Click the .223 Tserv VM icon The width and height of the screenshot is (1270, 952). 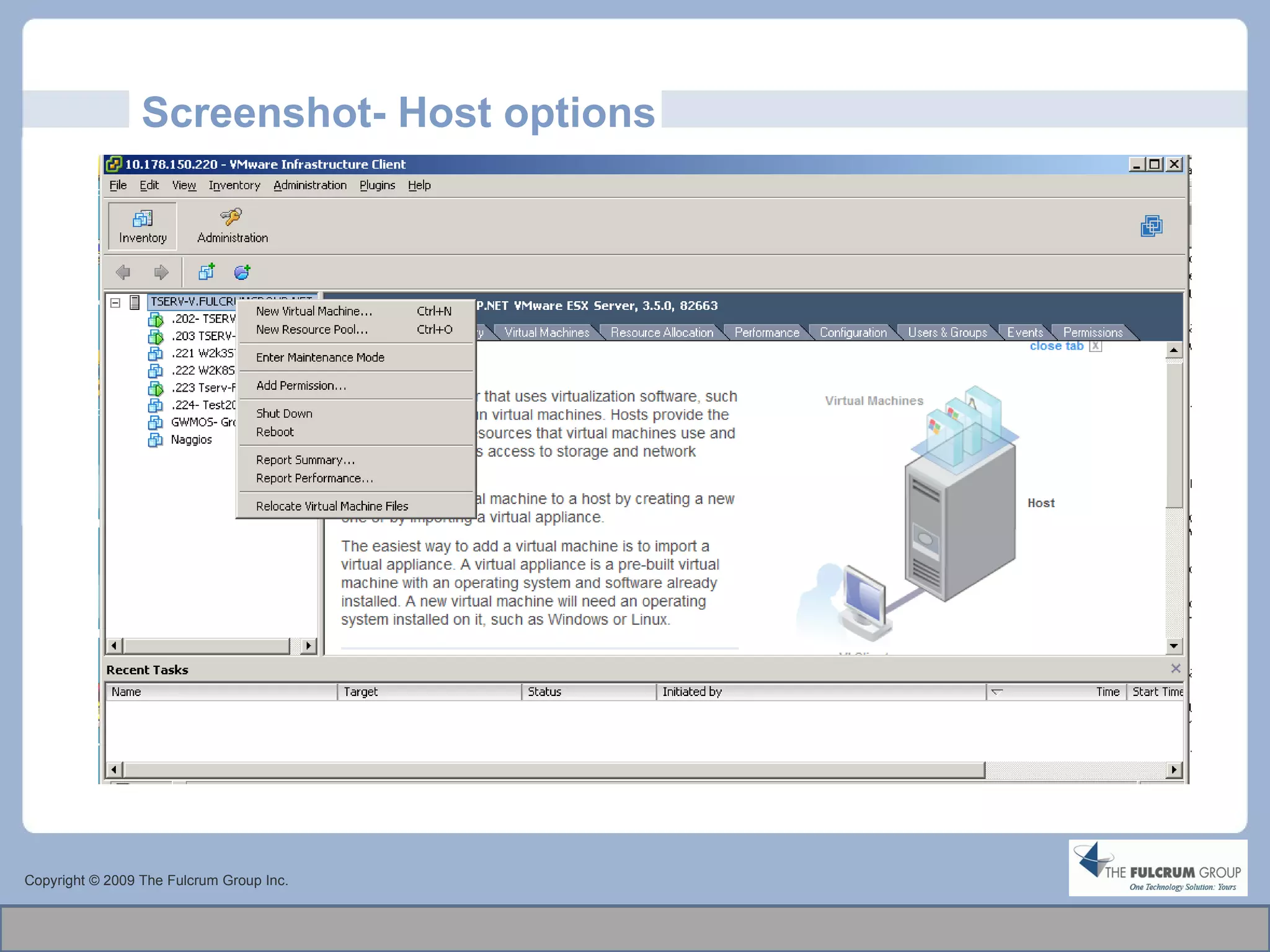(x=156, y=388)
